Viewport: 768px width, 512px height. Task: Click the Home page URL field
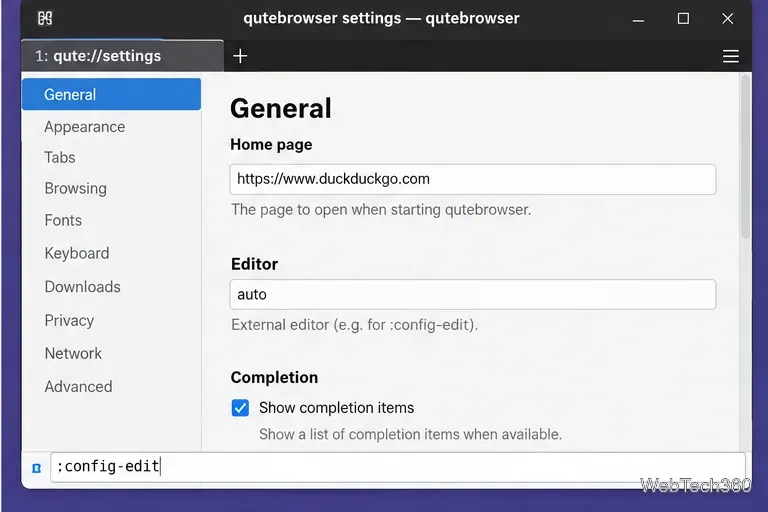click(x=473, y=179)
